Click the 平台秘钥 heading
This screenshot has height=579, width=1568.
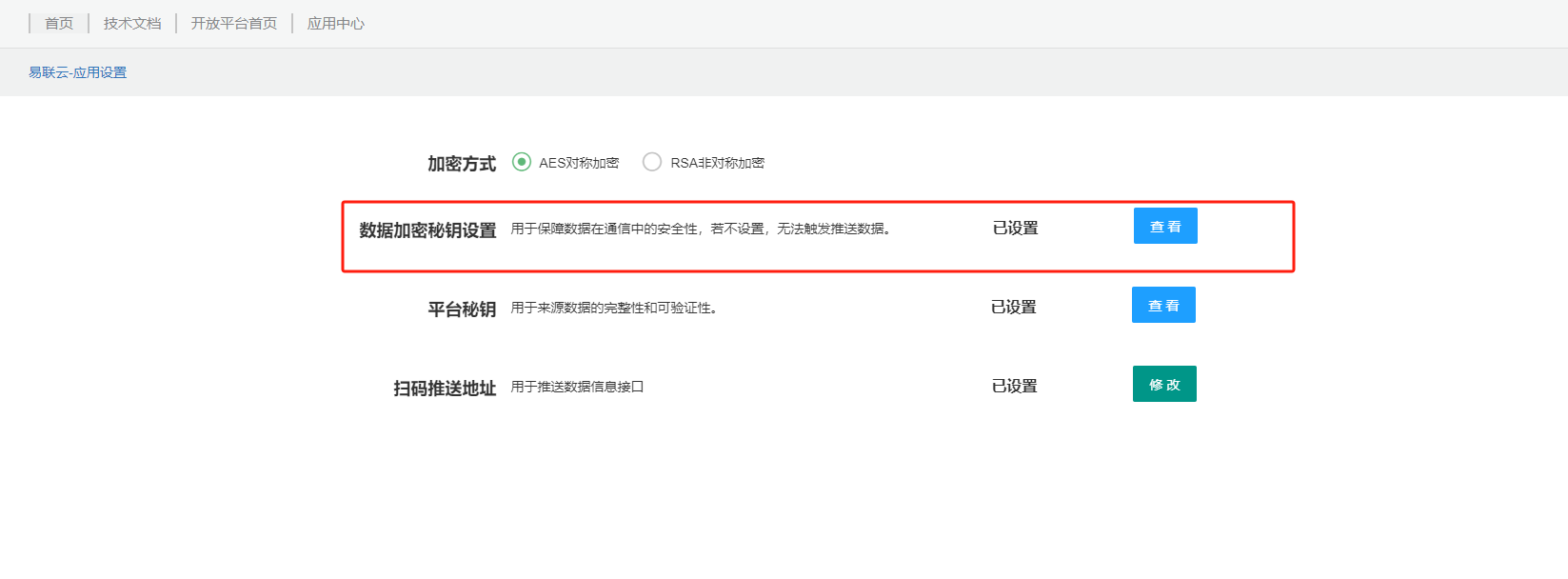tap(462, 309)
